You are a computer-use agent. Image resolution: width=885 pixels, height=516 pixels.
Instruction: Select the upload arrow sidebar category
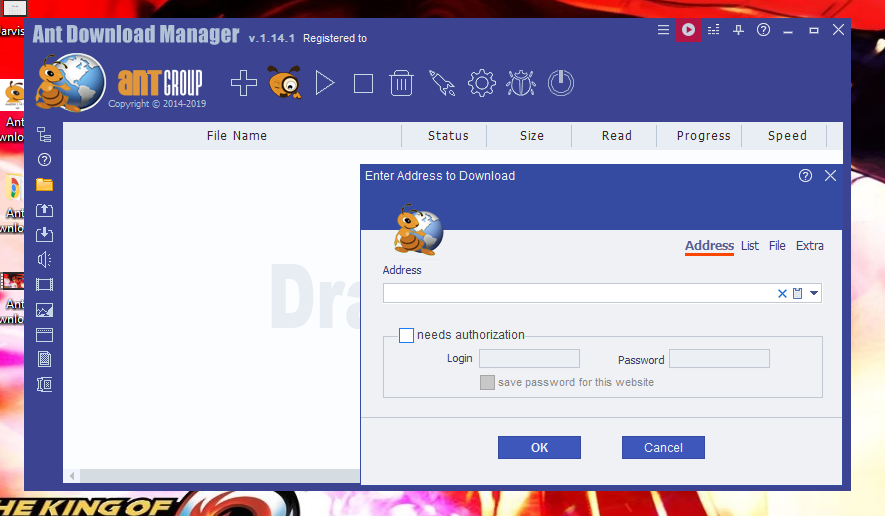tap(44, 210)
